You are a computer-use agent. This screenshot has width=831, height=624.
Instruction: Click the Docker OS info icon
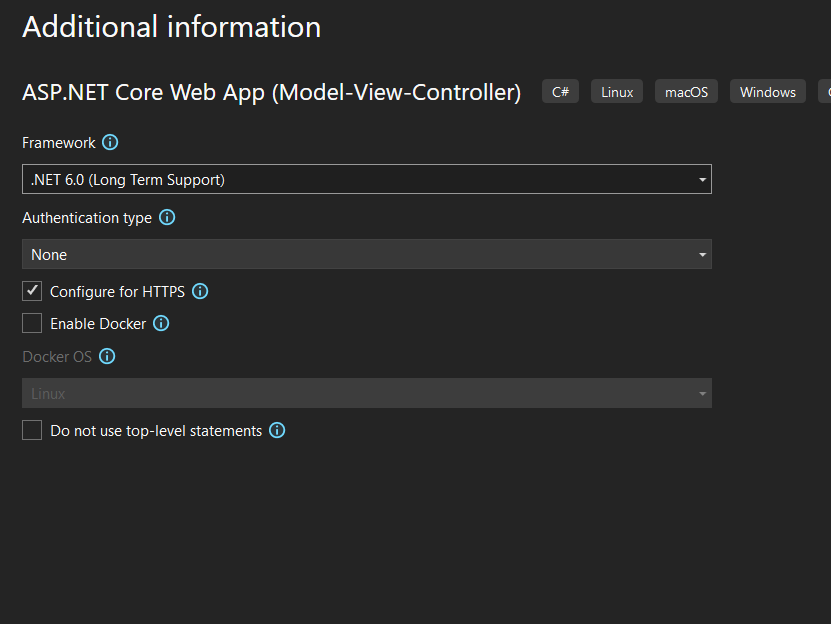point(107,356)
